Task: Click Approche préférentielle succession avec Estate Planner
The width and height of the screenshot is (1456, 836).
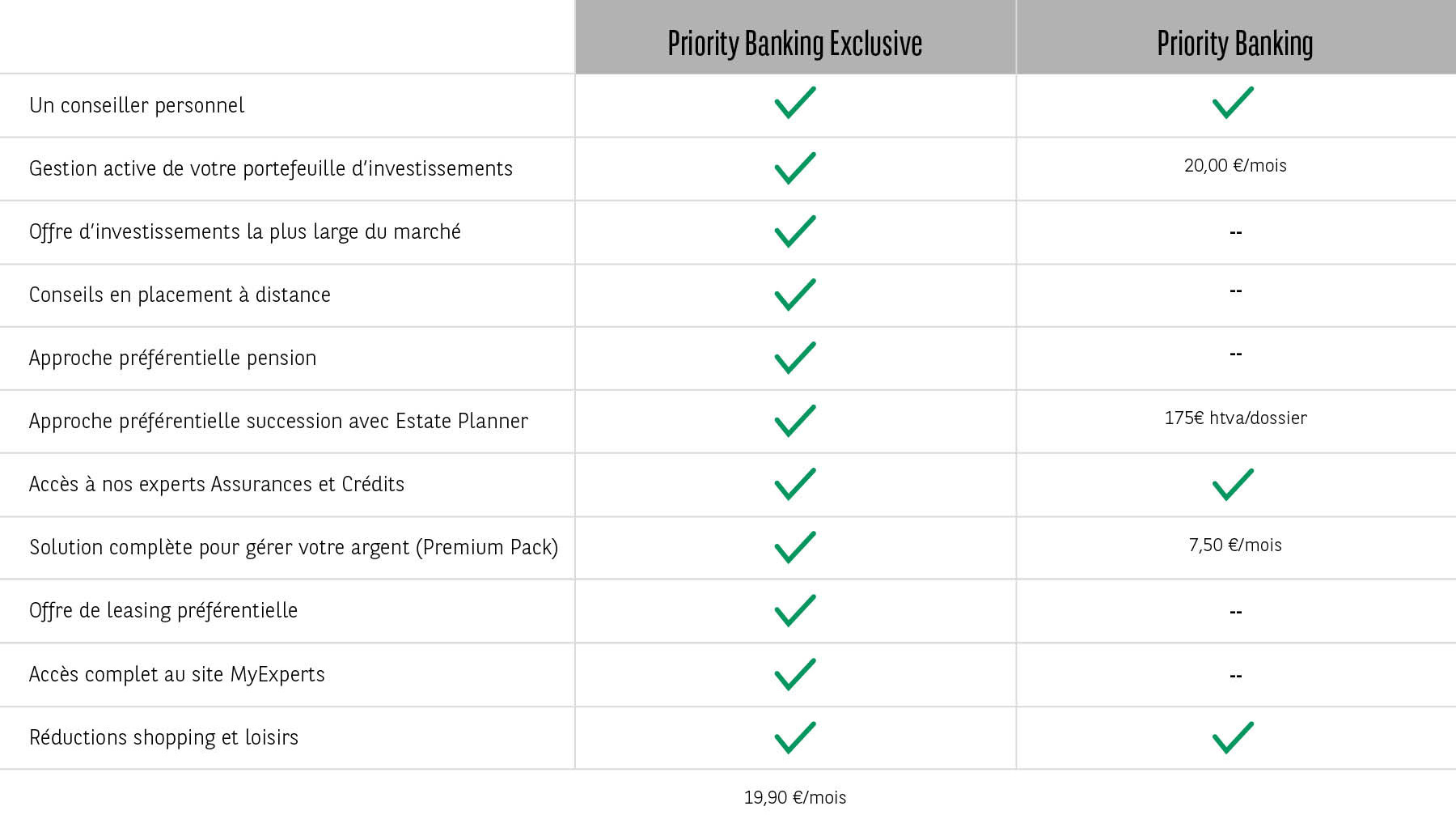Action: click(x=278, y=421)
